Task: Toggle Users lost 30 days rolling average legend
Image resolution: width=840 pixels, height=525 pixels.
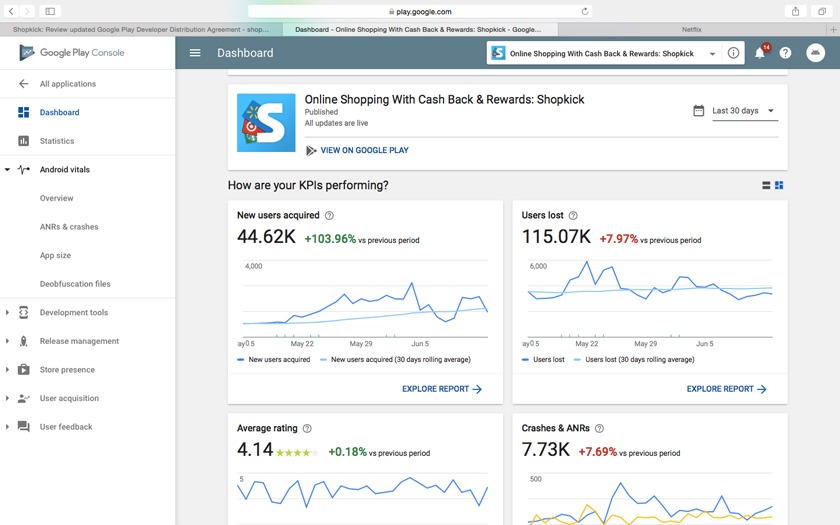Action: coord(634,359)
